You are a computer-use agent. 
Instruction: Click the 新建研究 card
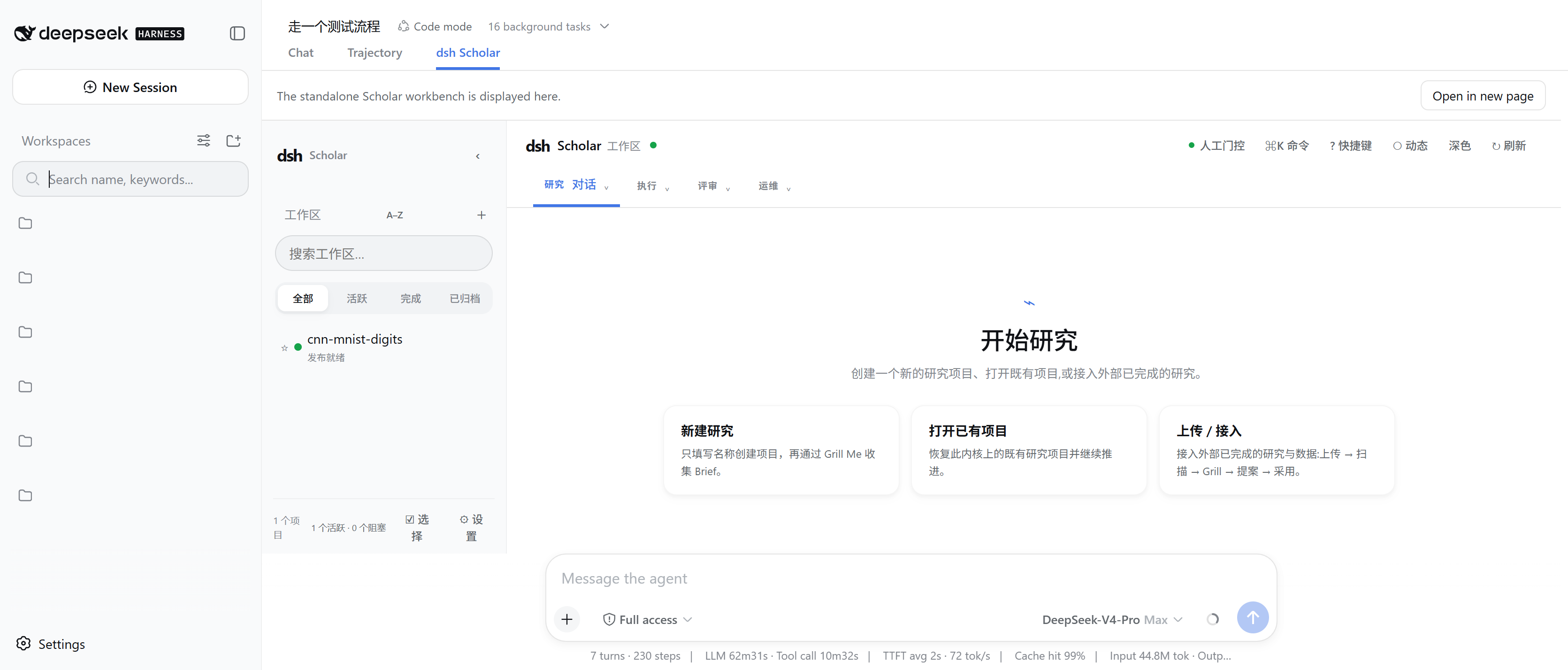pos(781,450)
